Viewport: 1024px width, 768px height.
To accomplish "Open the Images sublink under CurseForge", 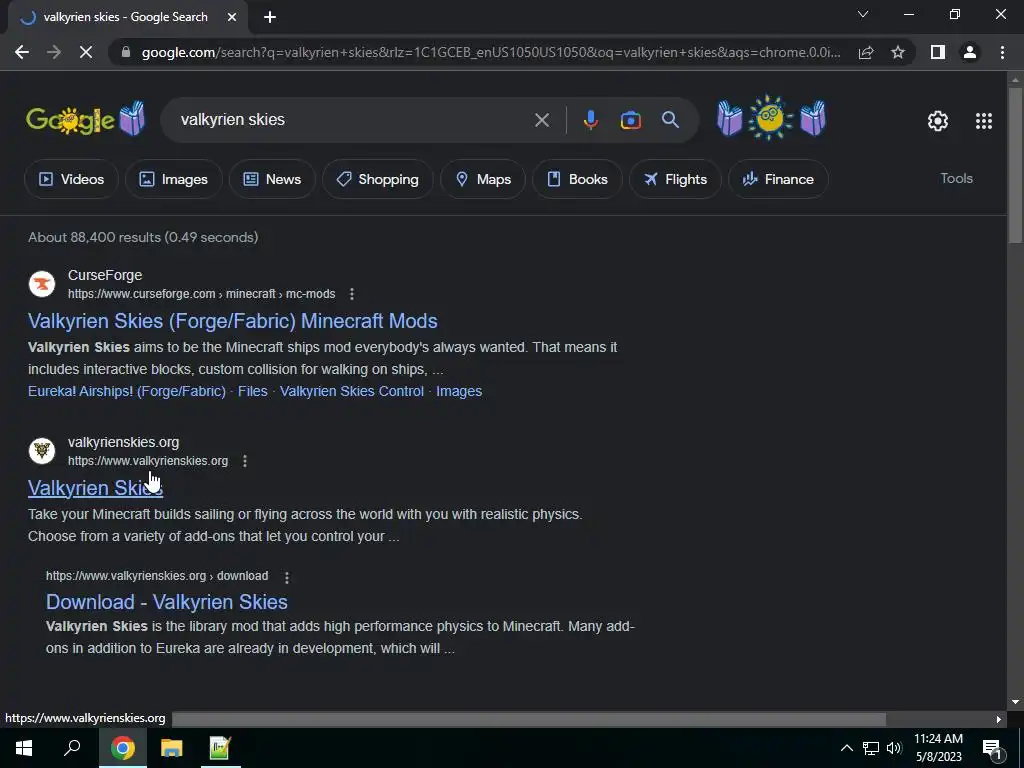I will tap(459, 391).
